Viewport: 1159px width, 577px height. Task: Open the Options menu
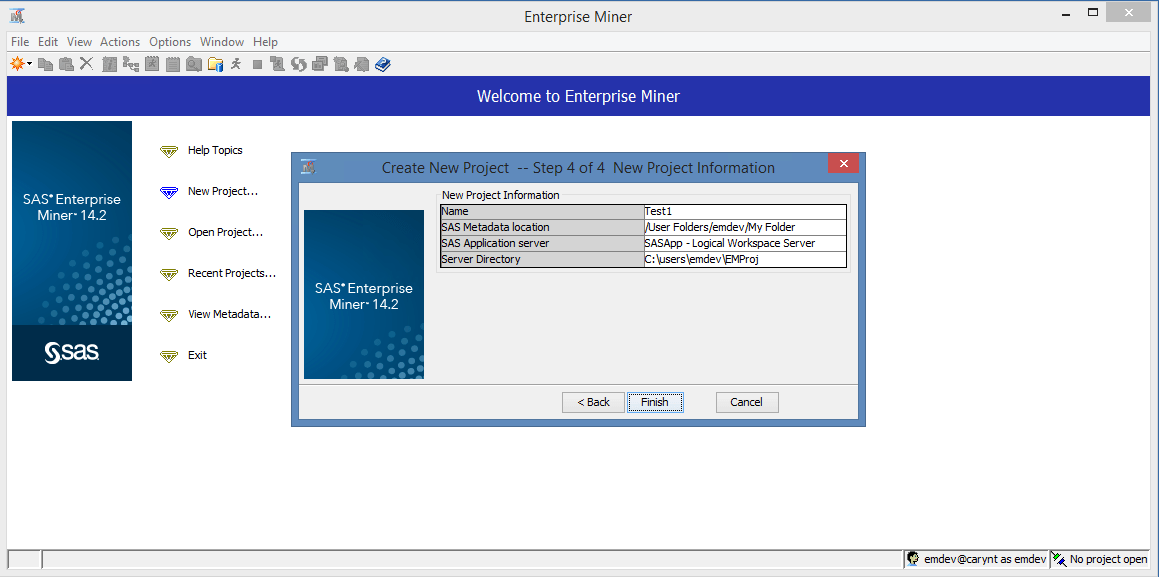click(x=169, y=42)
